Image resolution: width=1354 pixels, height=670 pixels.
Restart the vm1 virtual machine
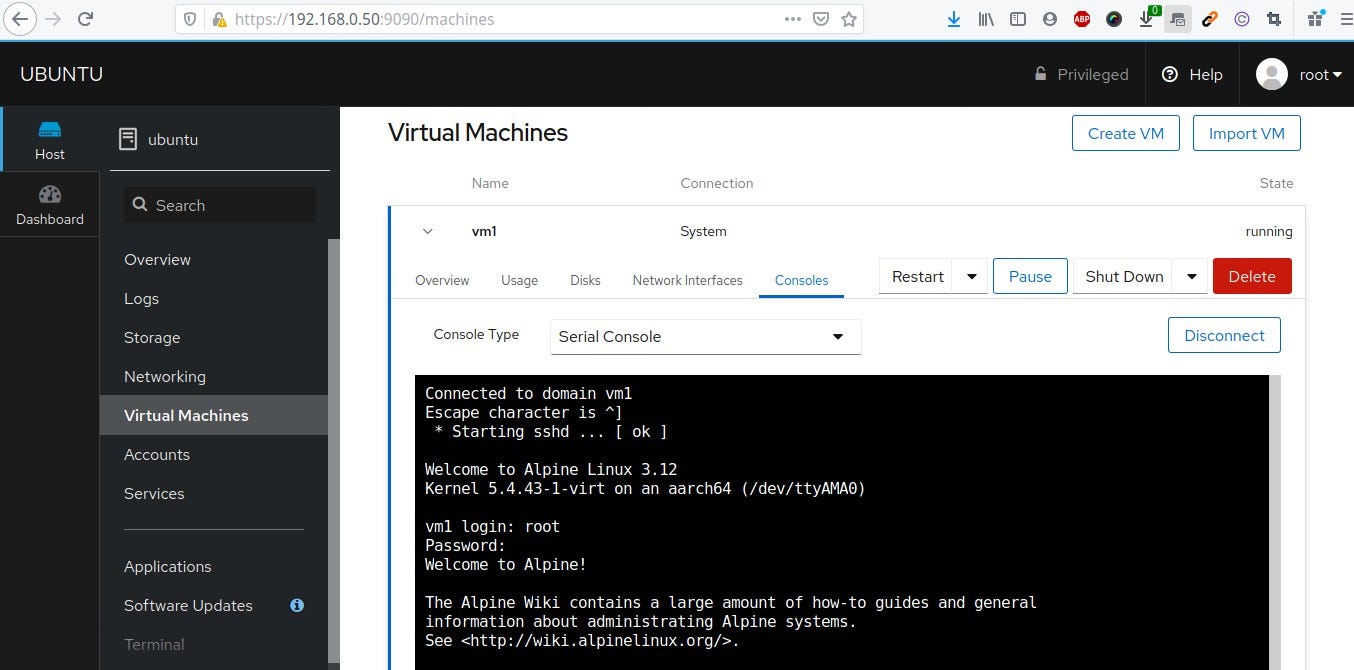pyautogui.click(x=917, y=277)
